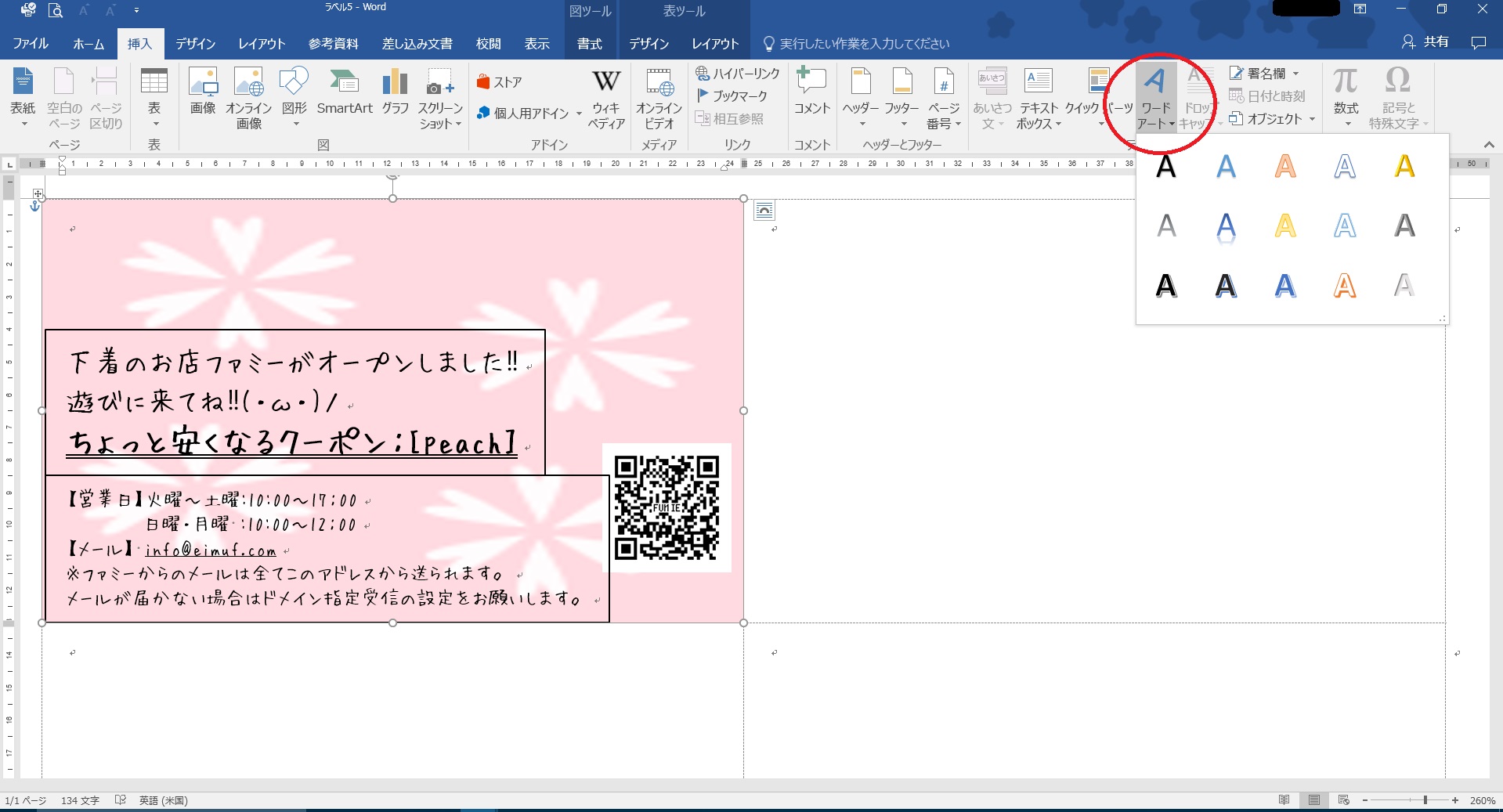1503x812 pixels.
Task: Choose the top-row orange fill WordArt style
Action: click(1285, 166)
